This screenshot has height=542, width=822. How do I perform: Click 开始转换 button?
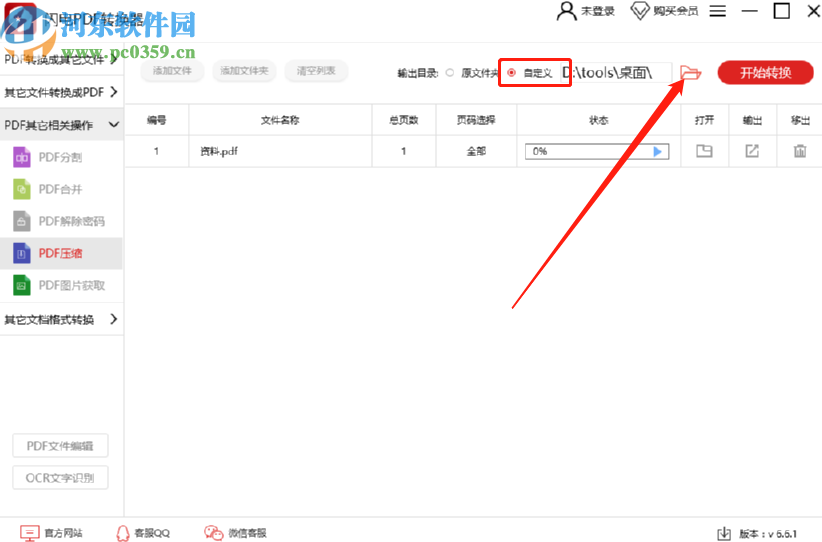tap(765, 72)
